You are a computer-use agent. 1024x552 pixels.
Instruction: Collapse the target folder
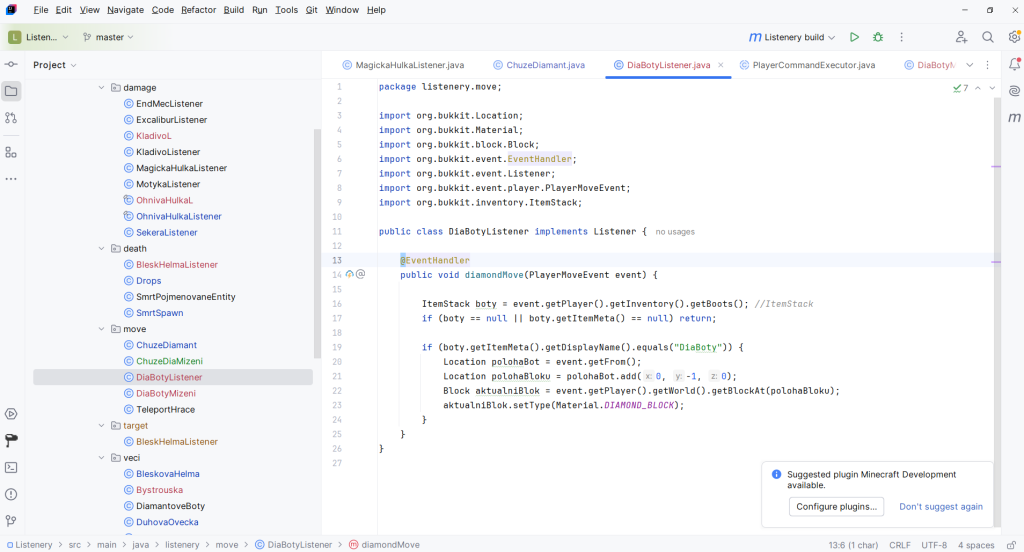pos(101,425)
